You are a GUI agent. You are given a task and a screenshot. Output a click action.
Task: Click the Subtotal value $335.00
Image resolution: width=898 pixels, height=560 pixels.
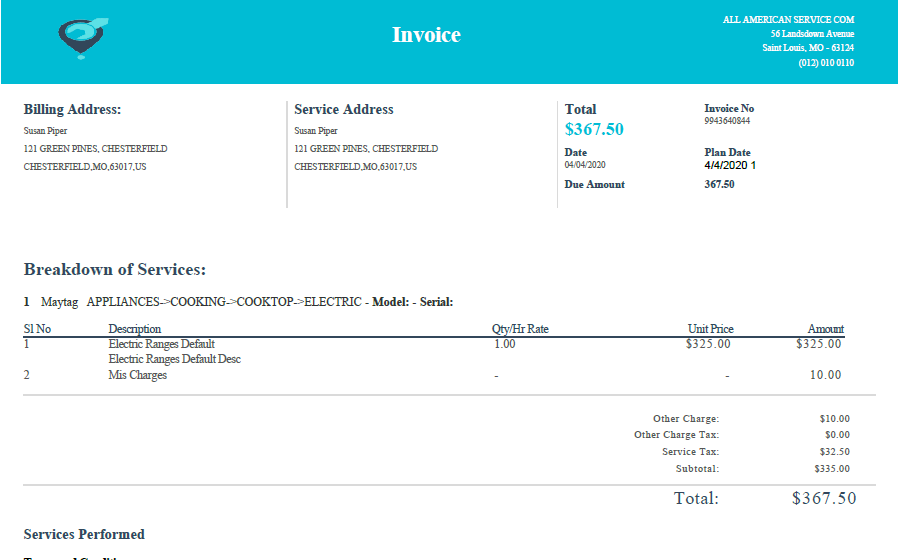pyautogui.click(x=832, y=468)
